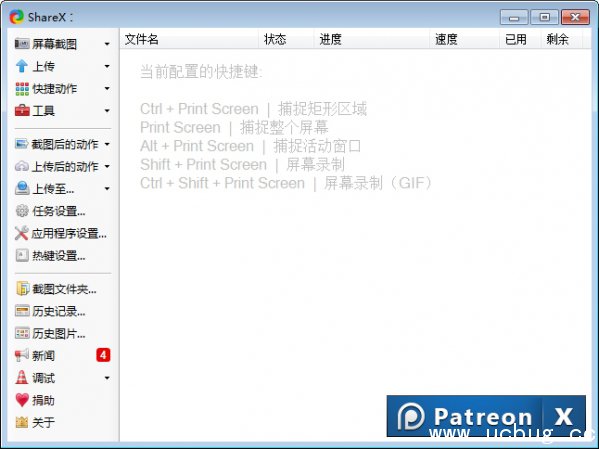This screenshot has width=599, height=449.
Task: Sort by the 文件名 column header
Action: [189, 39]
